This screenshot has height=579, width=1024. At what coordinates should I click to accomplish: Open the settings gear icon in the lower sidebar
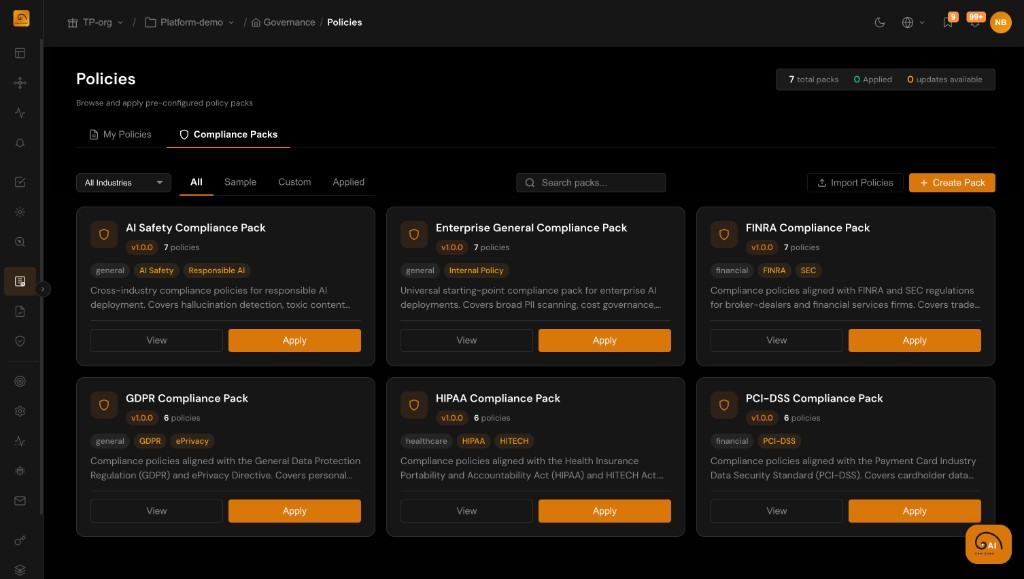[20, 411]
